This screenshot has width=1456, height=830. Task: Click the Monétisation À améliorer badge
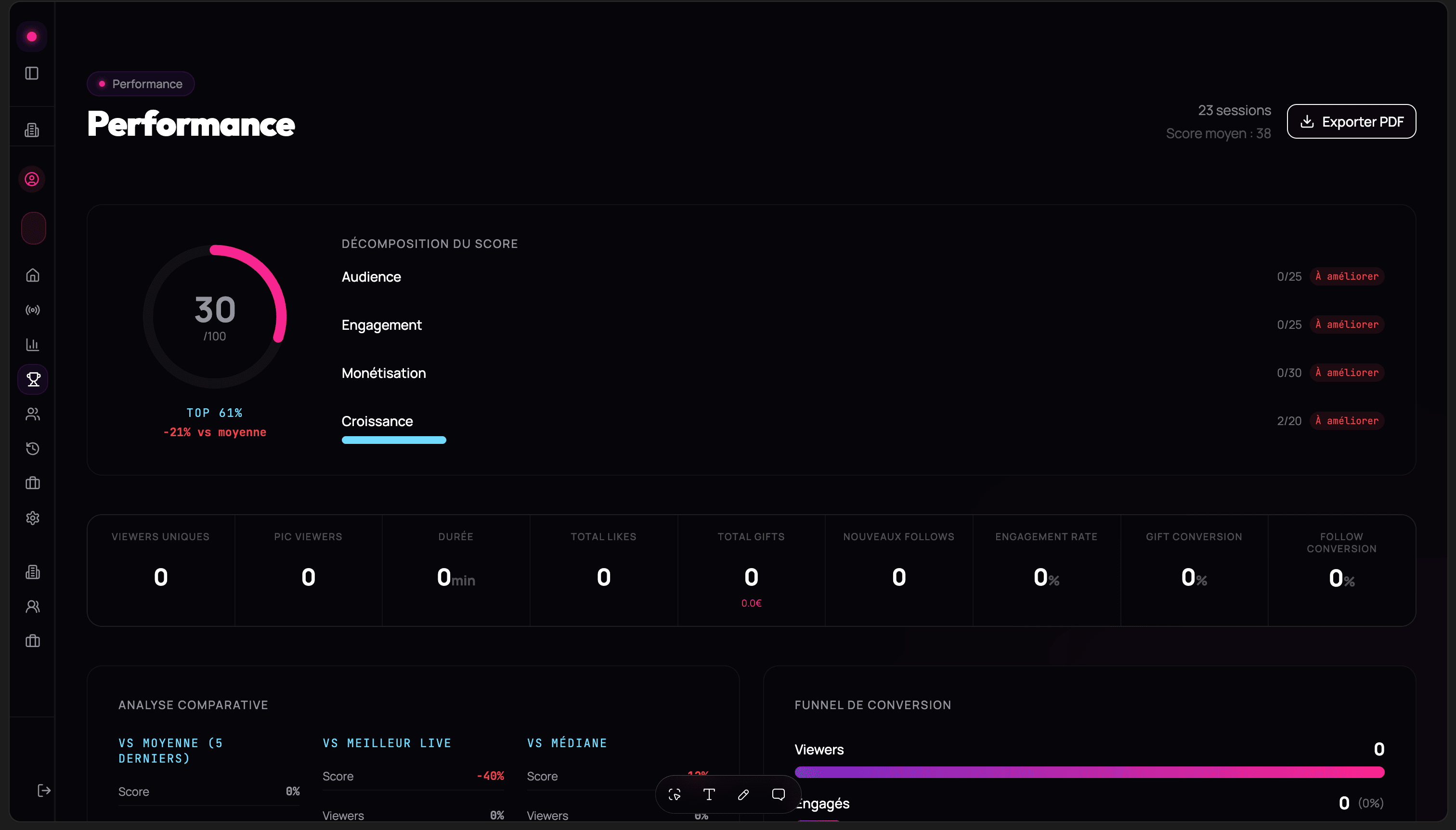pos(1347,373)
